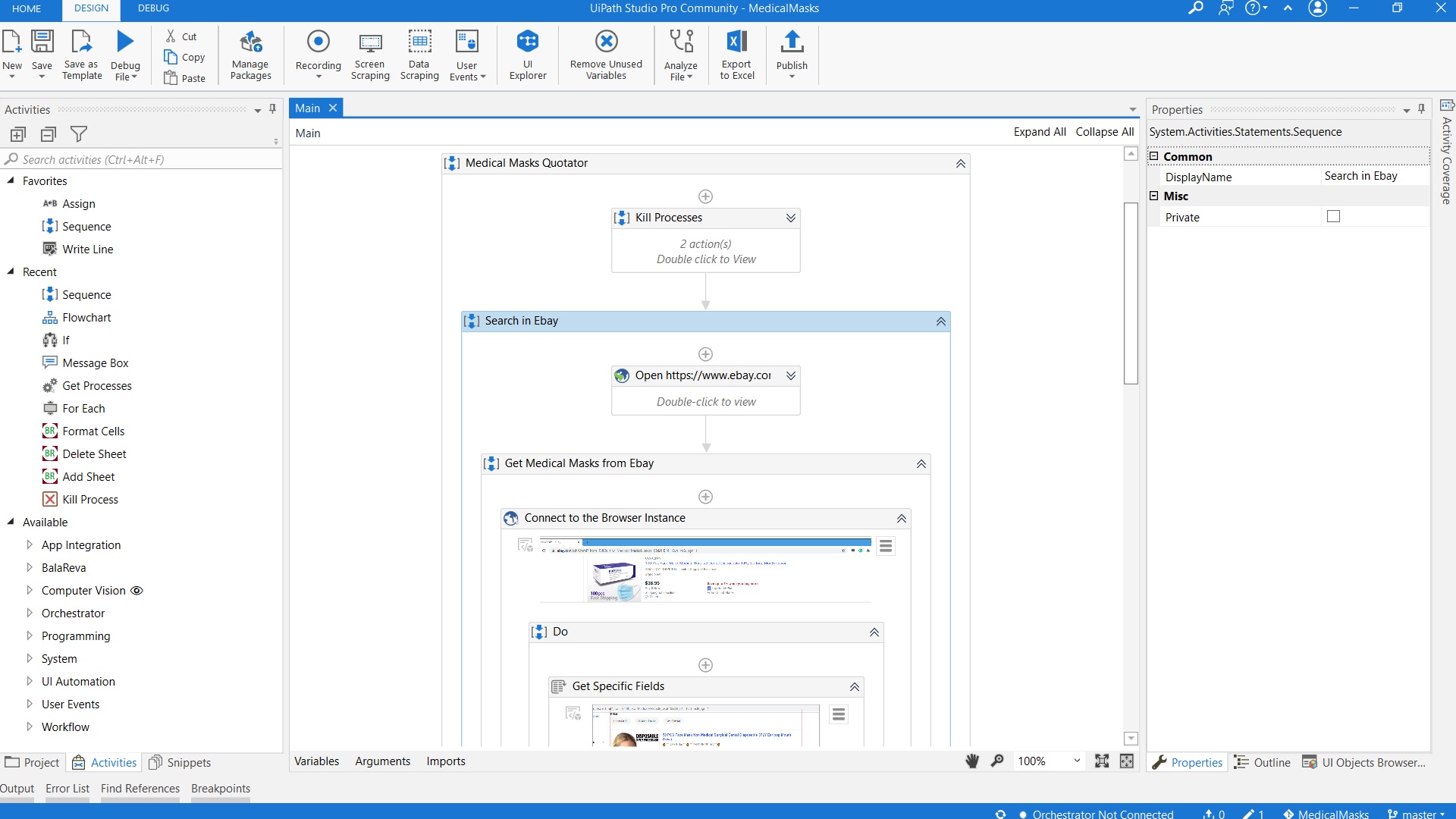Expand the UI Automation category
The width and height of the screenshot is (1456, 819).
point(30,681)
